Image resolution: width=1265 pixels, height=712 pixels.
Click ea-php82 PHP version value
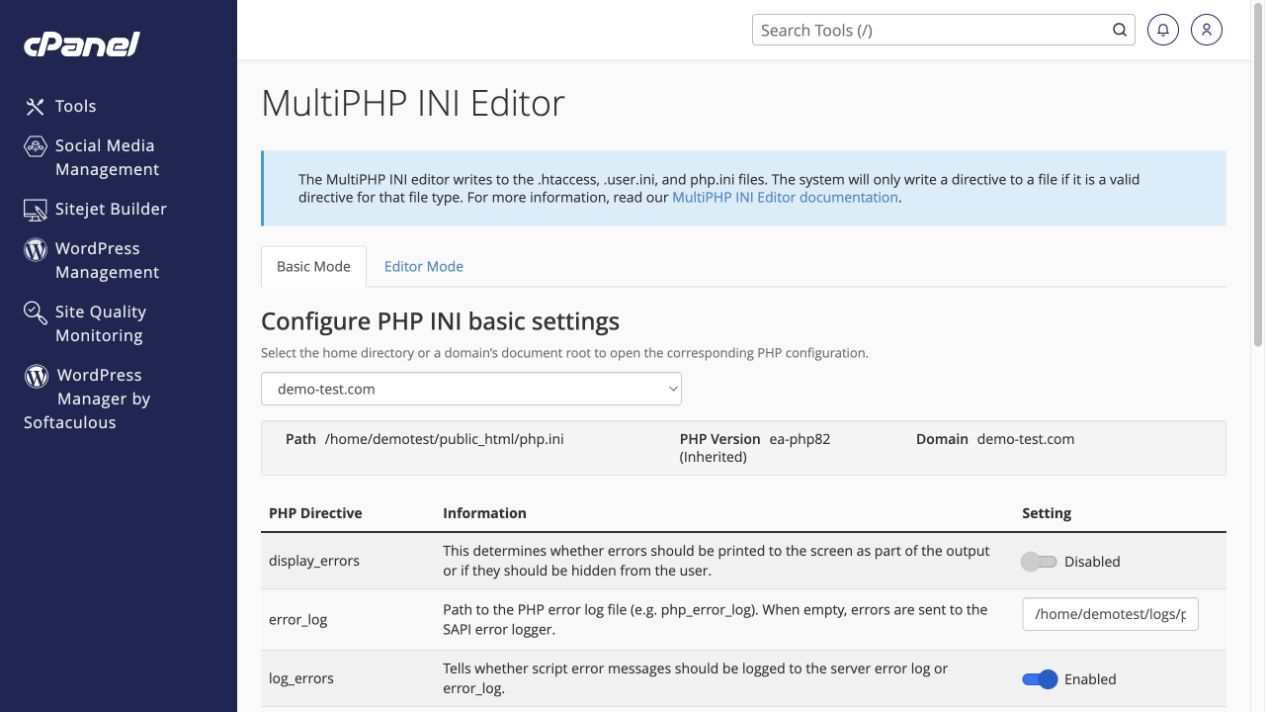pos(800,439)
